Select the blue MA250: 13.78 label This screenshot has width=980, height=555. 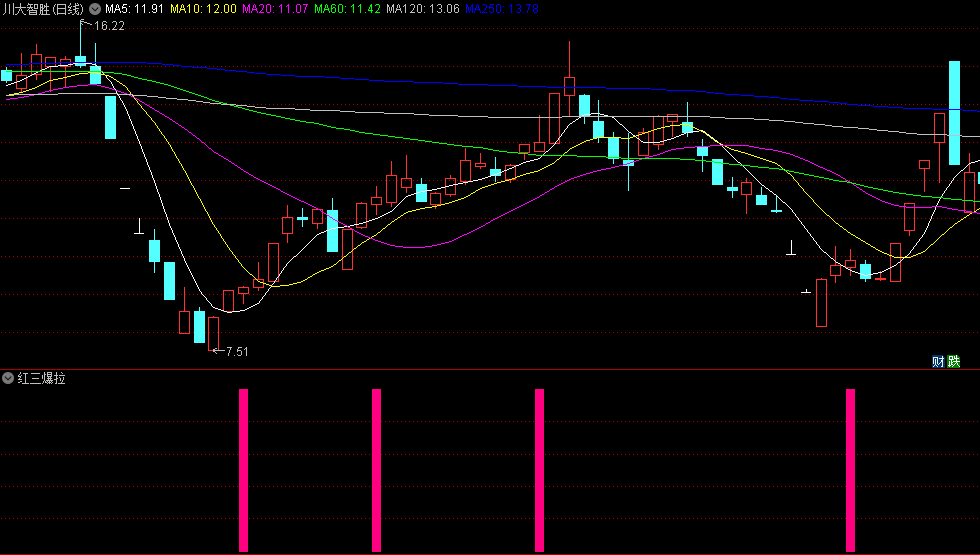pyautogui.click(x=502, y=9)
